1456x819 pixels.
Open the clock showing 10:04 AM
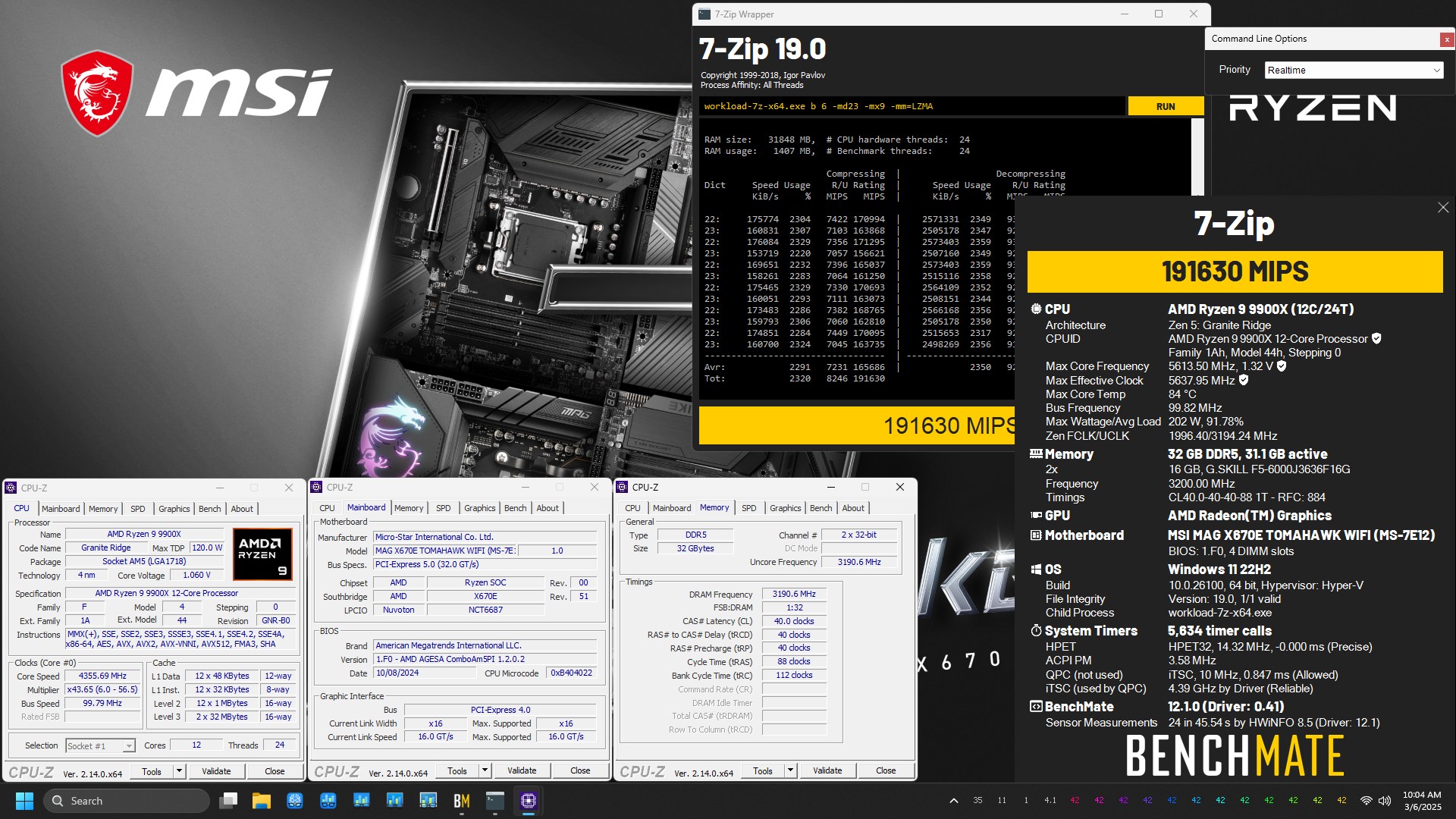(x=1422, y=801)
